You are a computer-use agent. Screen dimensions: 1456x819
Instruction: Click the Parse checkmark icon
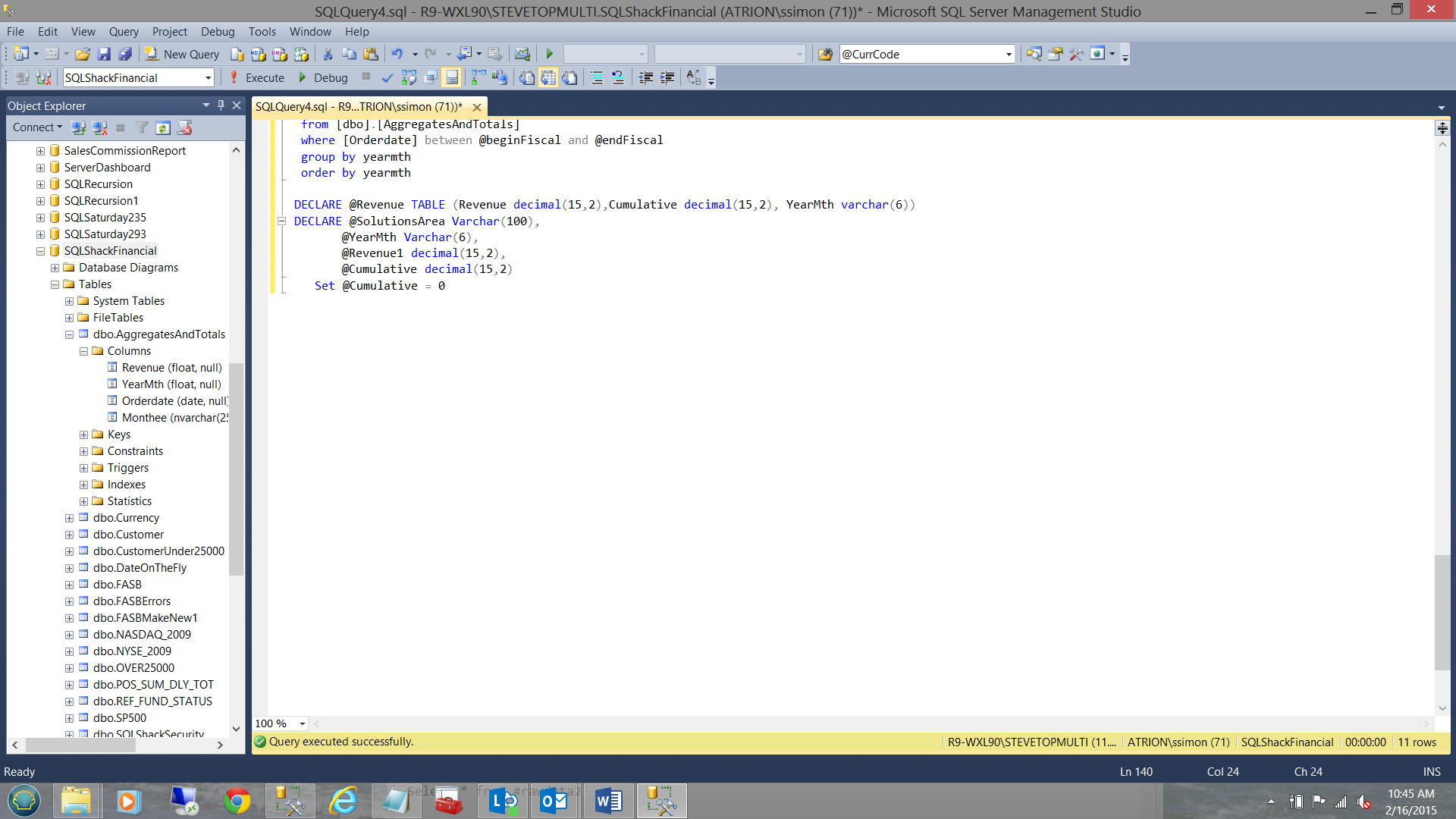pos(387,77)
